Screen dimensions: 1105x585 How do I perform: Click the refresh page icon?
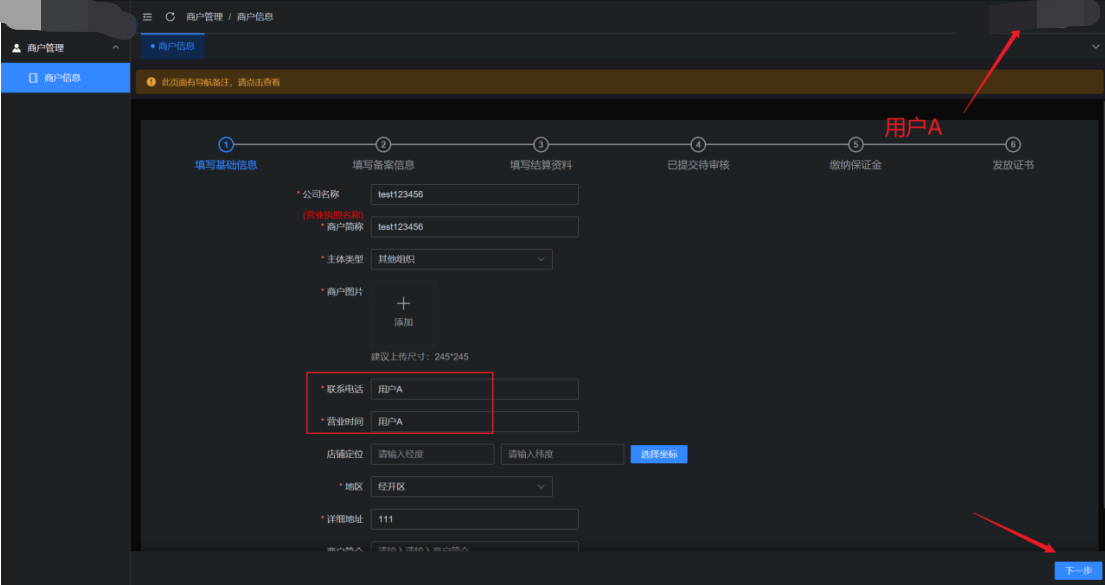[x=170, y=17]
